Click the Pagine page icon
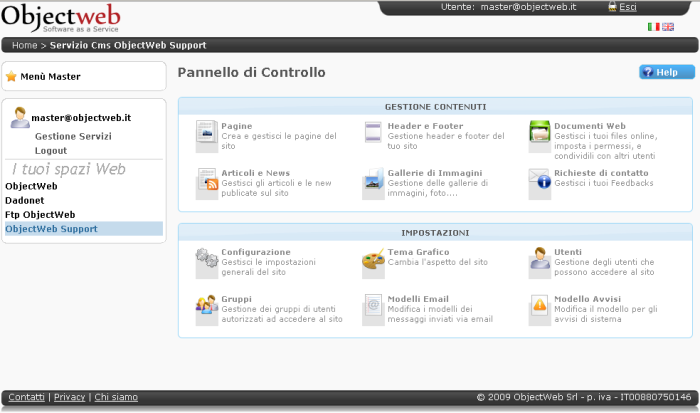This screenshot has height=413, width=700. tap(206, 131)
